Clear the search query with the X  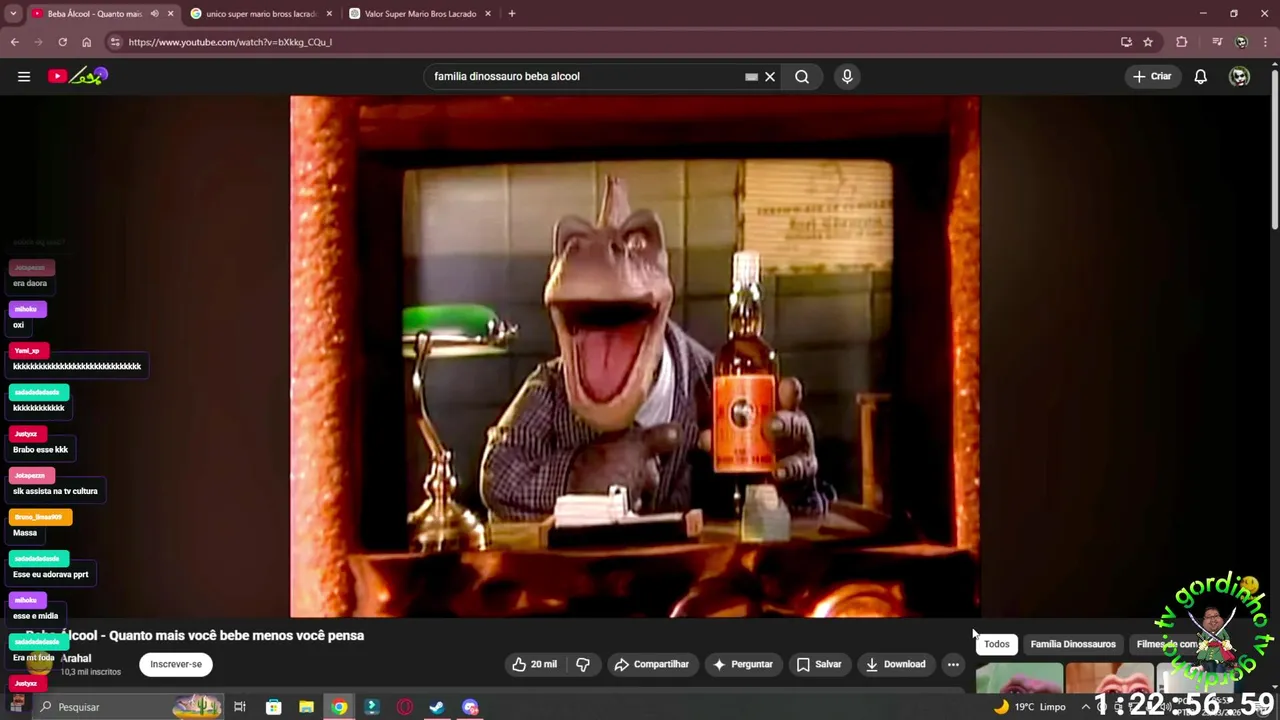pyautogui.click(x=770, y=76)
